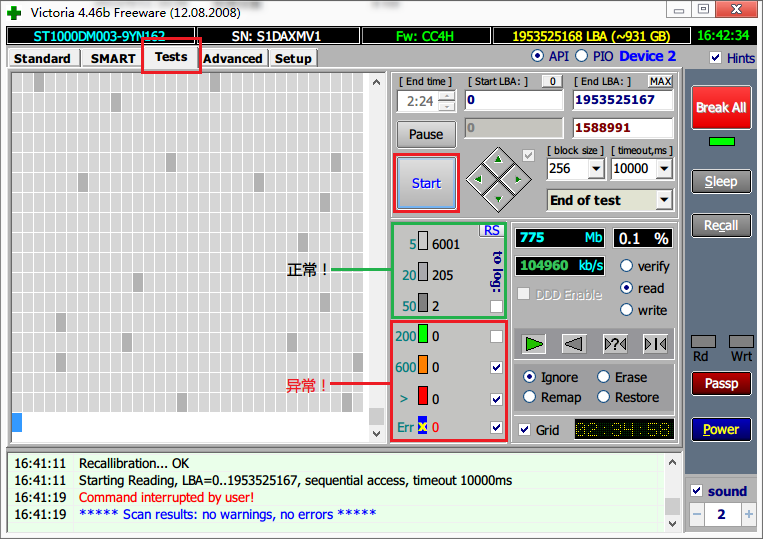Select the Remap error action
The width and height of the screenshot is (763, 539).
529,397
